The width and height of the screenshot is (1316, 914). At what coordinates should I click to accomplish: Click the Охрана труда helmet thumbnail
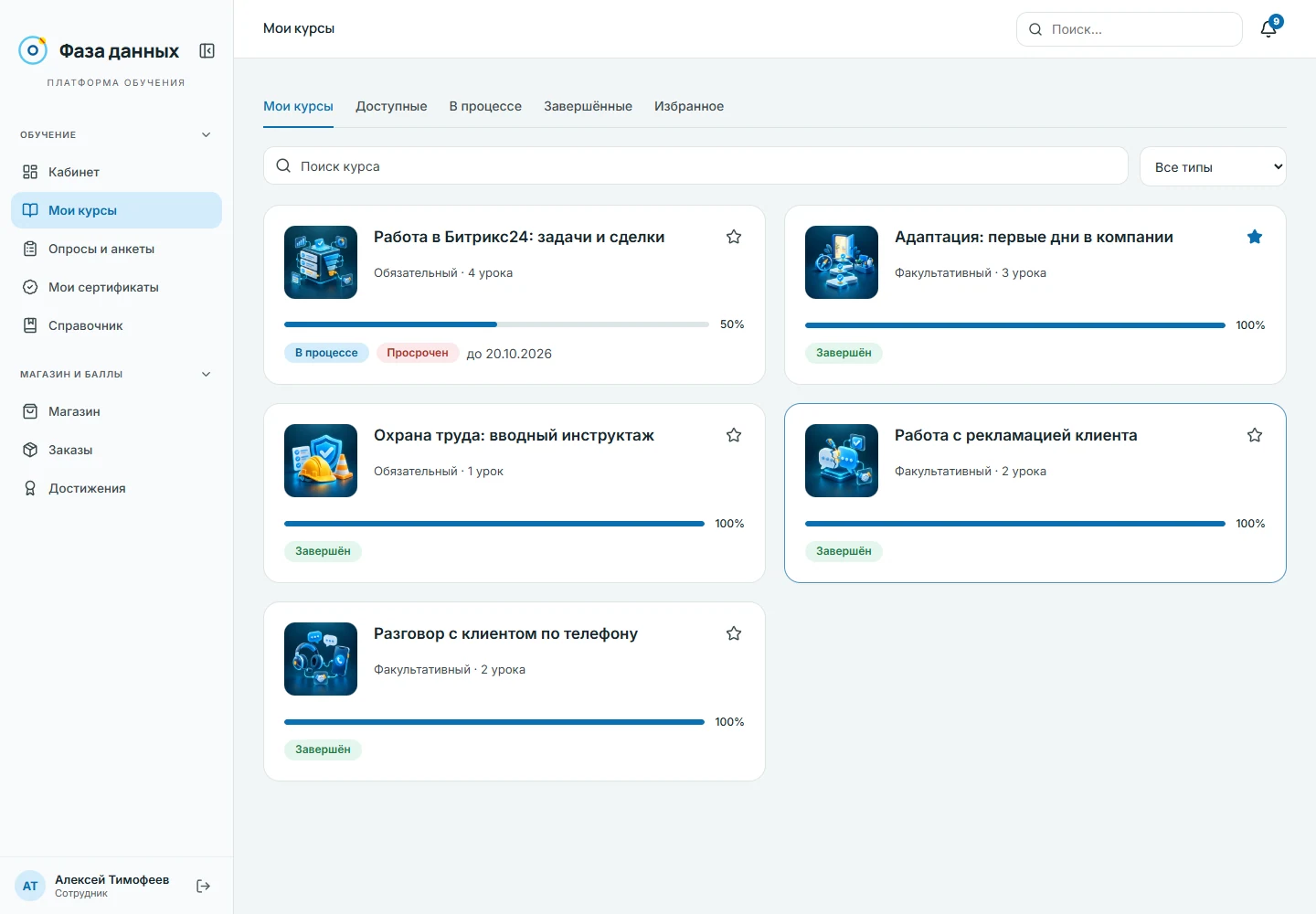pyautogui.click(x=321, y=461)
